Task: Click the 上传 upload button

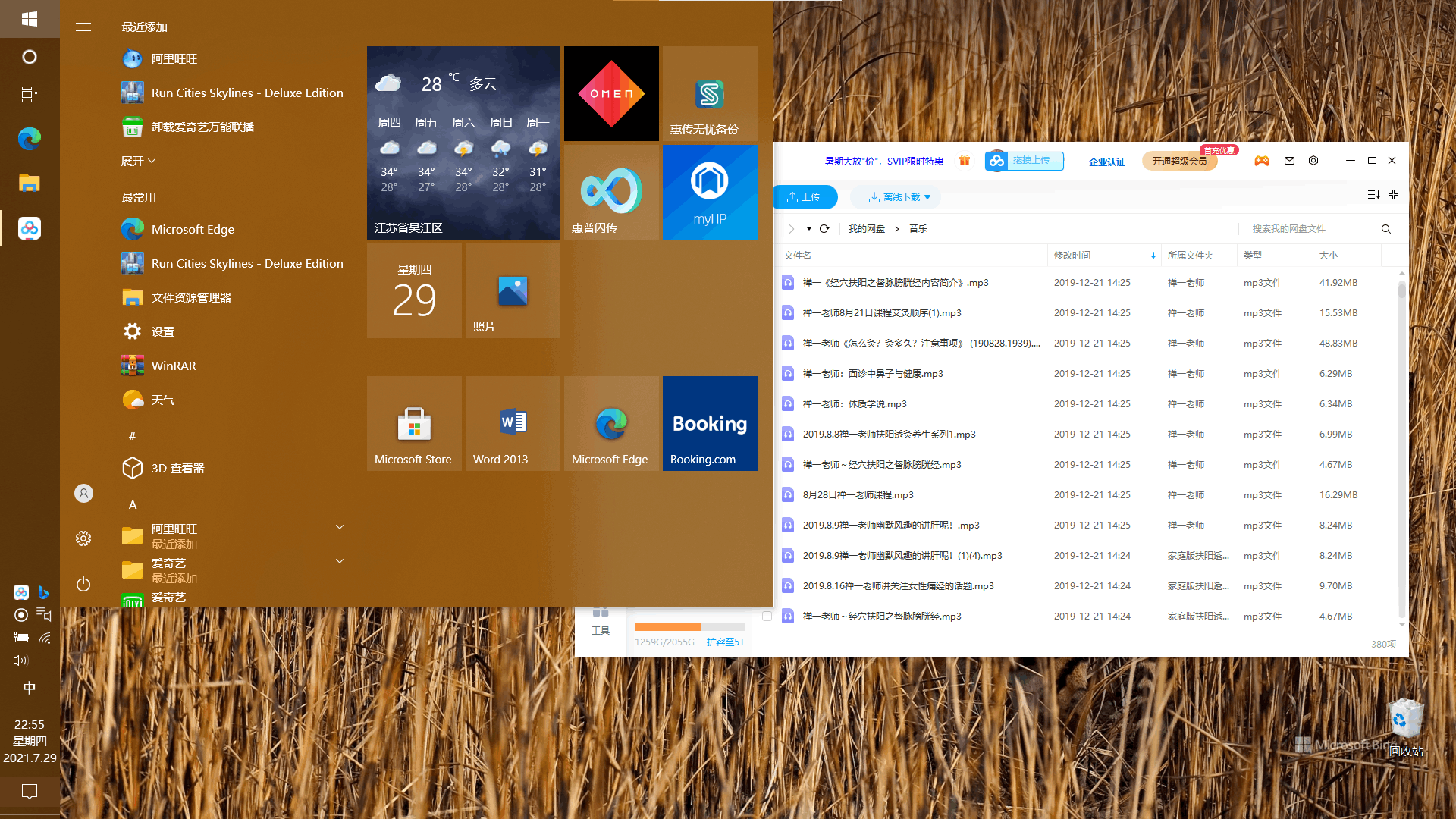Action: pyautogui.click(x=805, y=197)
